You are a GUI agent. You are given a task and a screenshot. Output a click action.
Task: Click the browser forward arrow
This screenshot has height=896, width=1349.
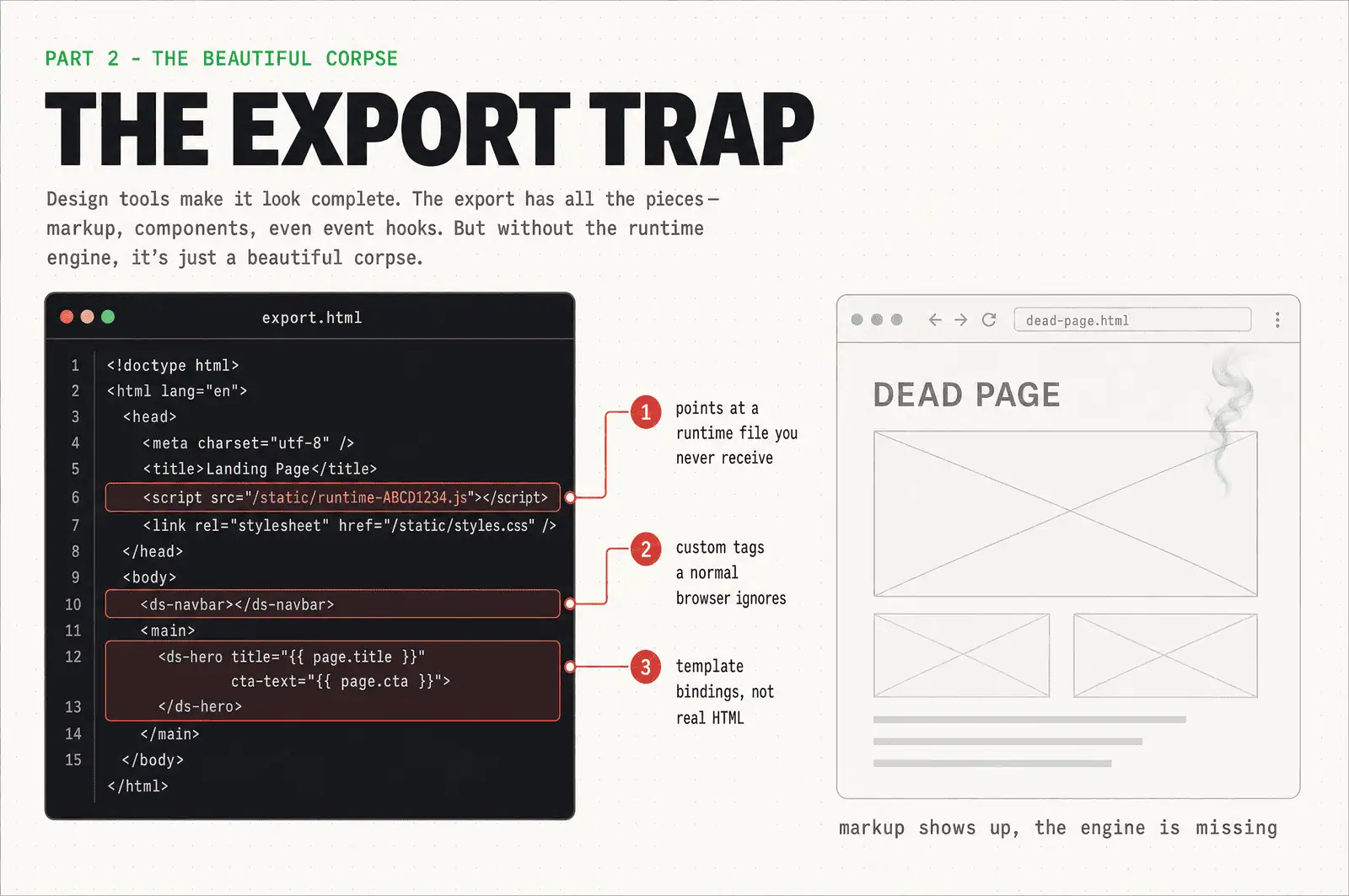click(x=961, y=319)
